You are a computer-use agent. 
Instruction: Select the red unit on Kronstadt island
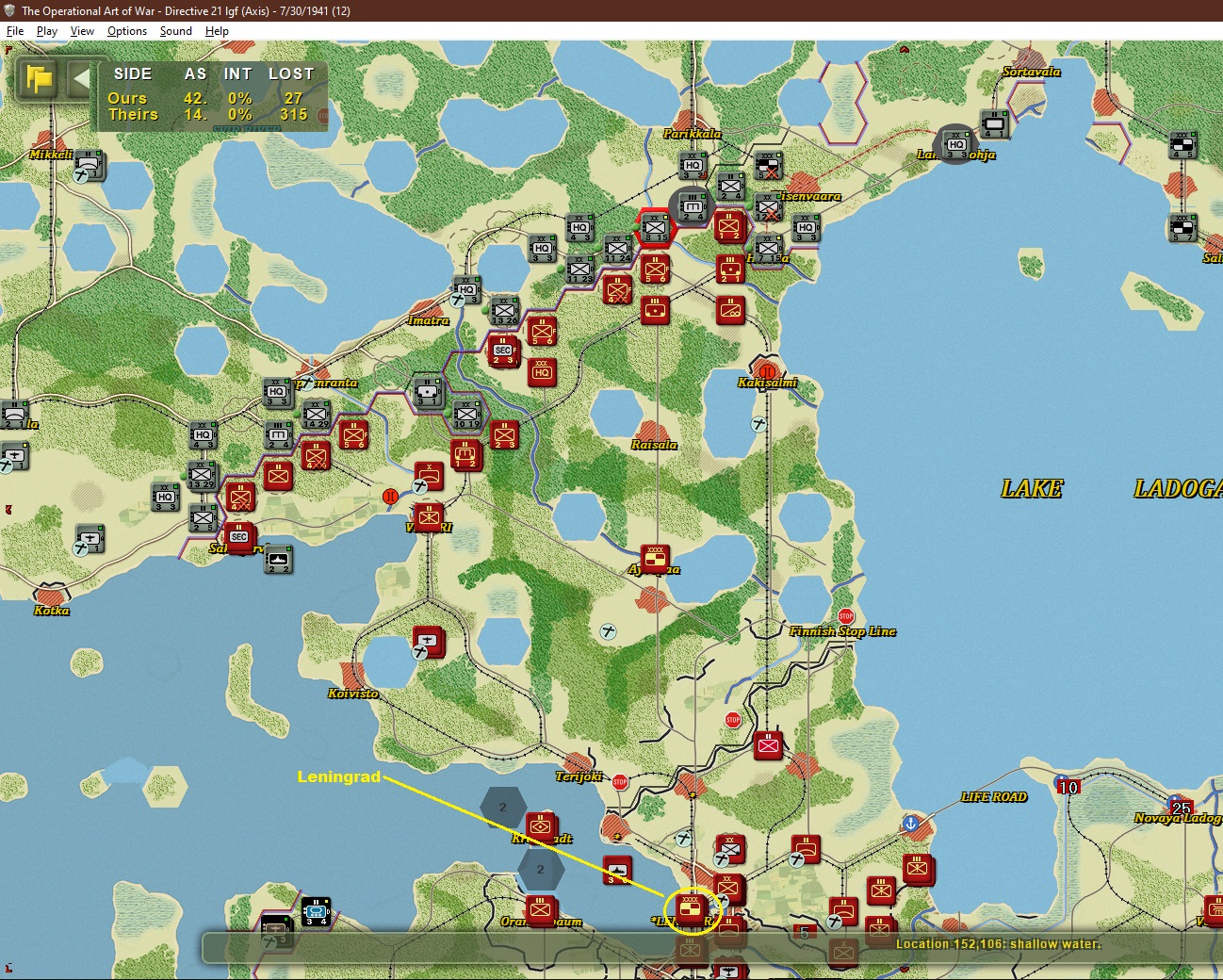tap(541, 826)
